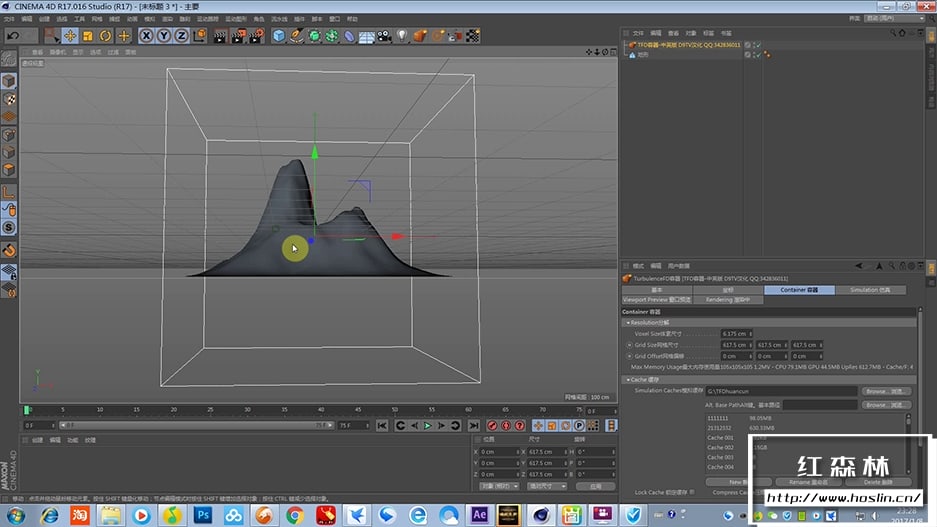The height and width of the screenshot is (527, 937).
Task: Select the Rotate tool in top toolbar
Action: pos(106,36)
